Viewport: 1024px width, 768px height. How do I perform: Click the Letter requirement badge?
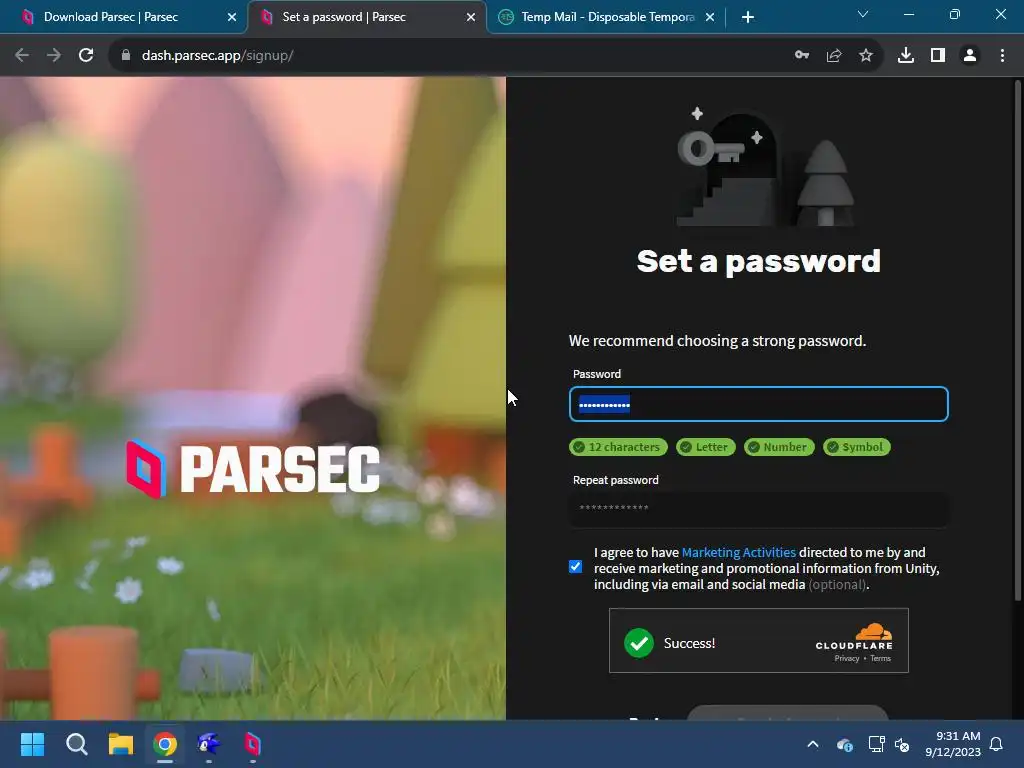[x=705, y=447]
